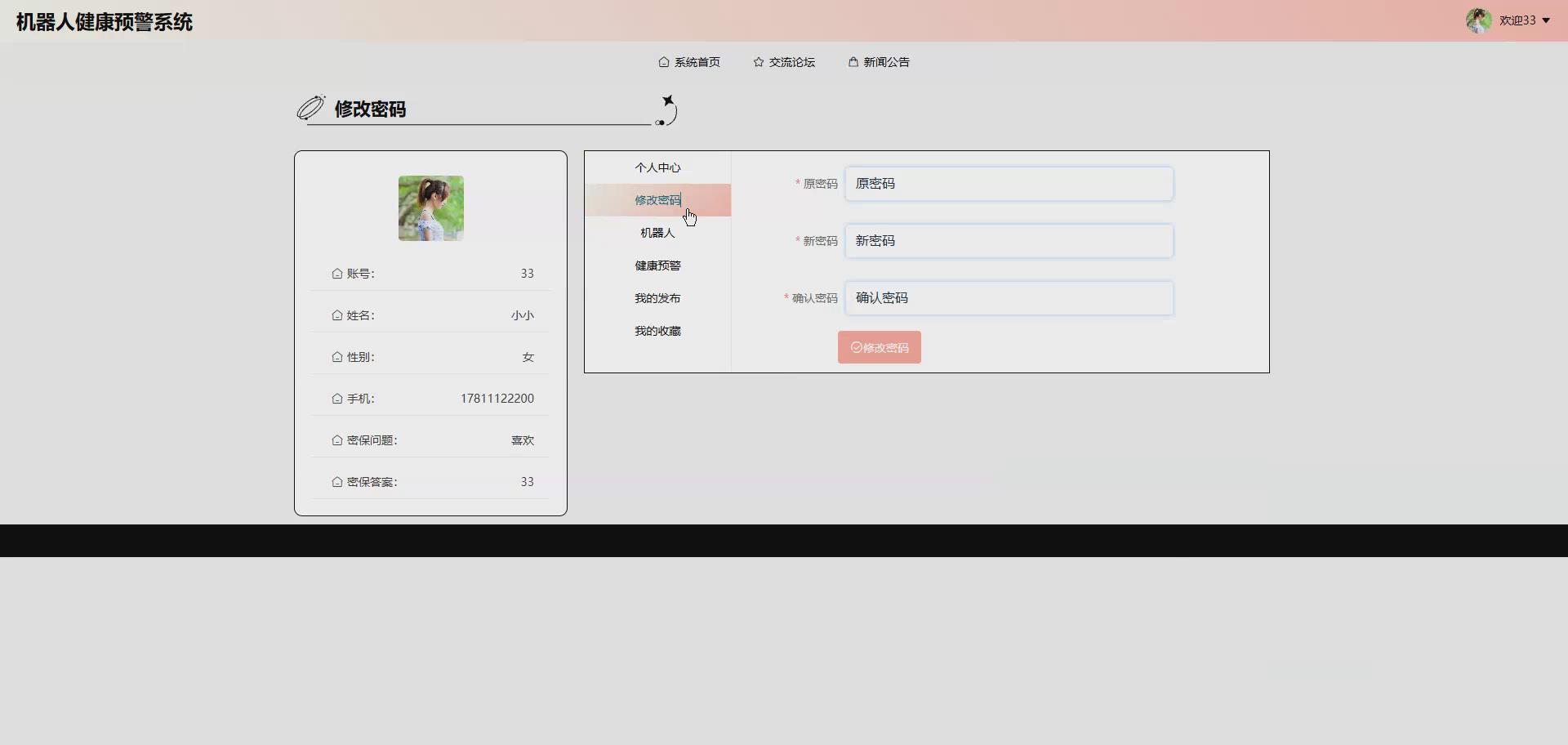
Task: Click the pencil icon next to 修改密码 heading
Action: coord(310,107)
